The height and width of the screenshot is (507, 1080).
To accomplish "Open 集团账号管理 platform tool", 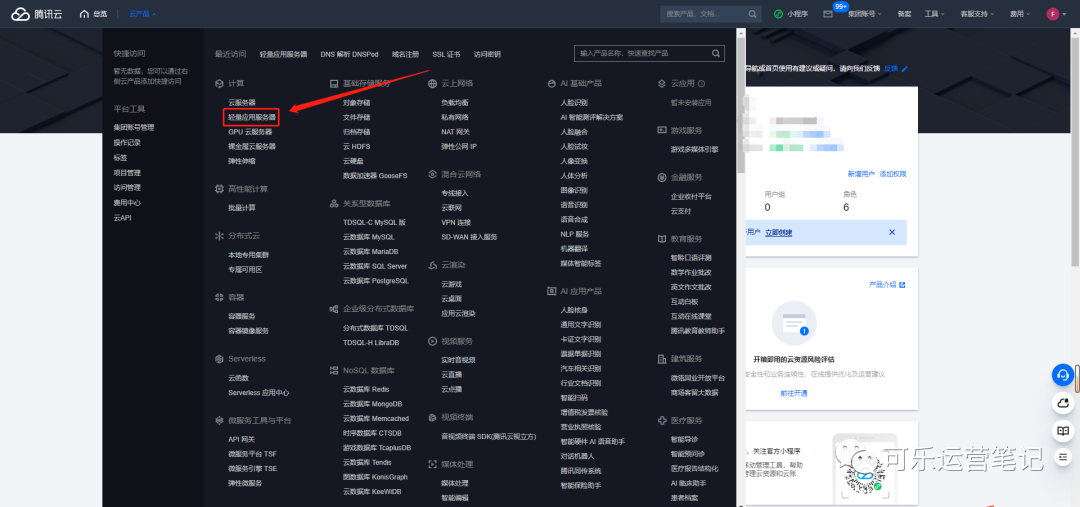I will coord(134,127).
